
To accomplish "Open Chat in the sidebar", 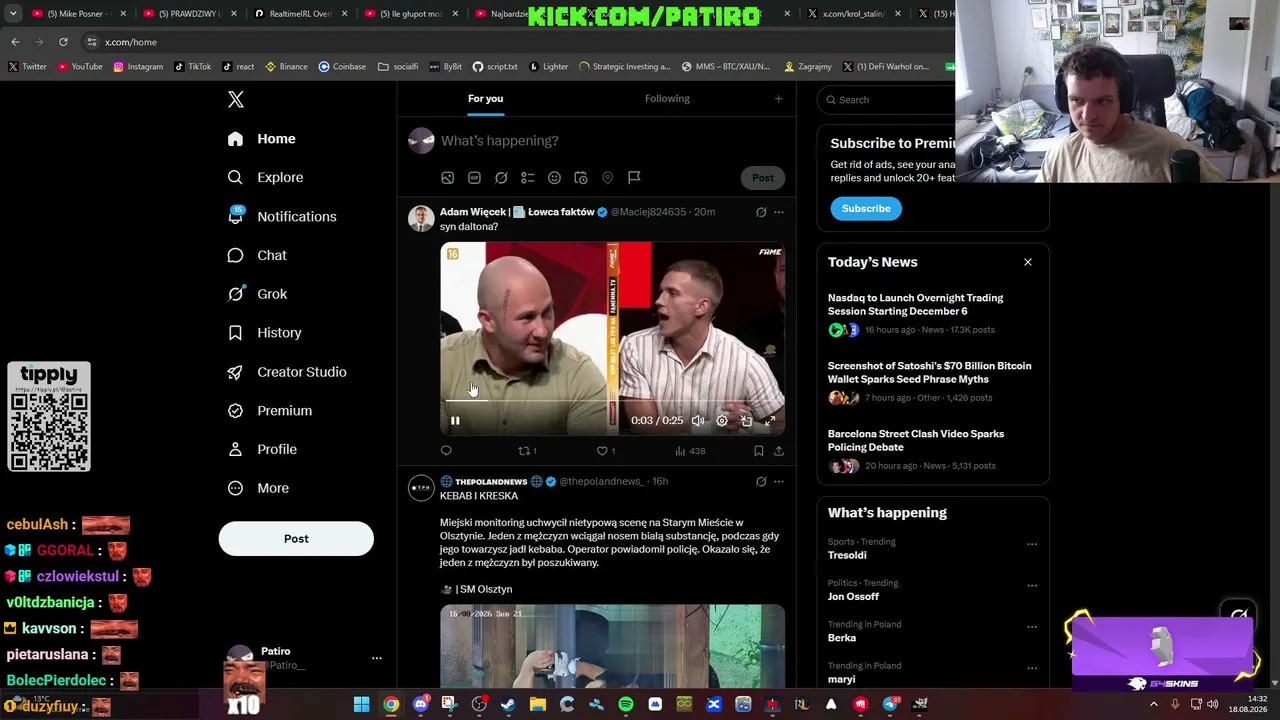I will pos(257,255).
